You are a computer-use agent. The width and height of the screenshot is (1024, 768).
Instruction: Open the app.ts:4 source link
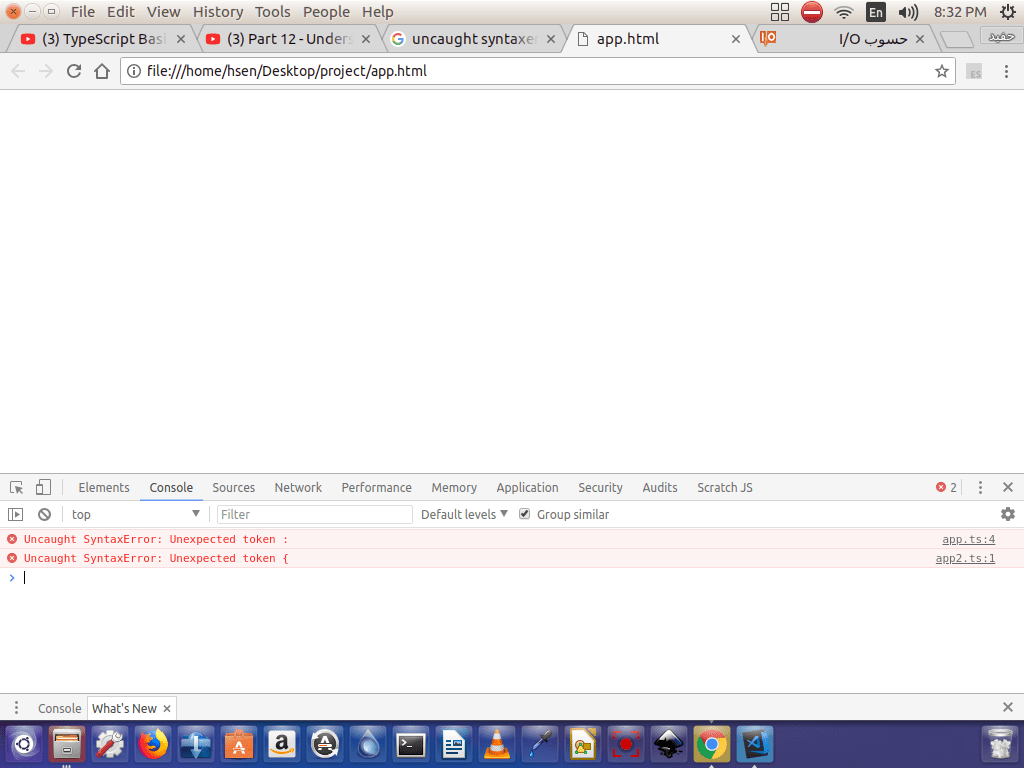968,539
